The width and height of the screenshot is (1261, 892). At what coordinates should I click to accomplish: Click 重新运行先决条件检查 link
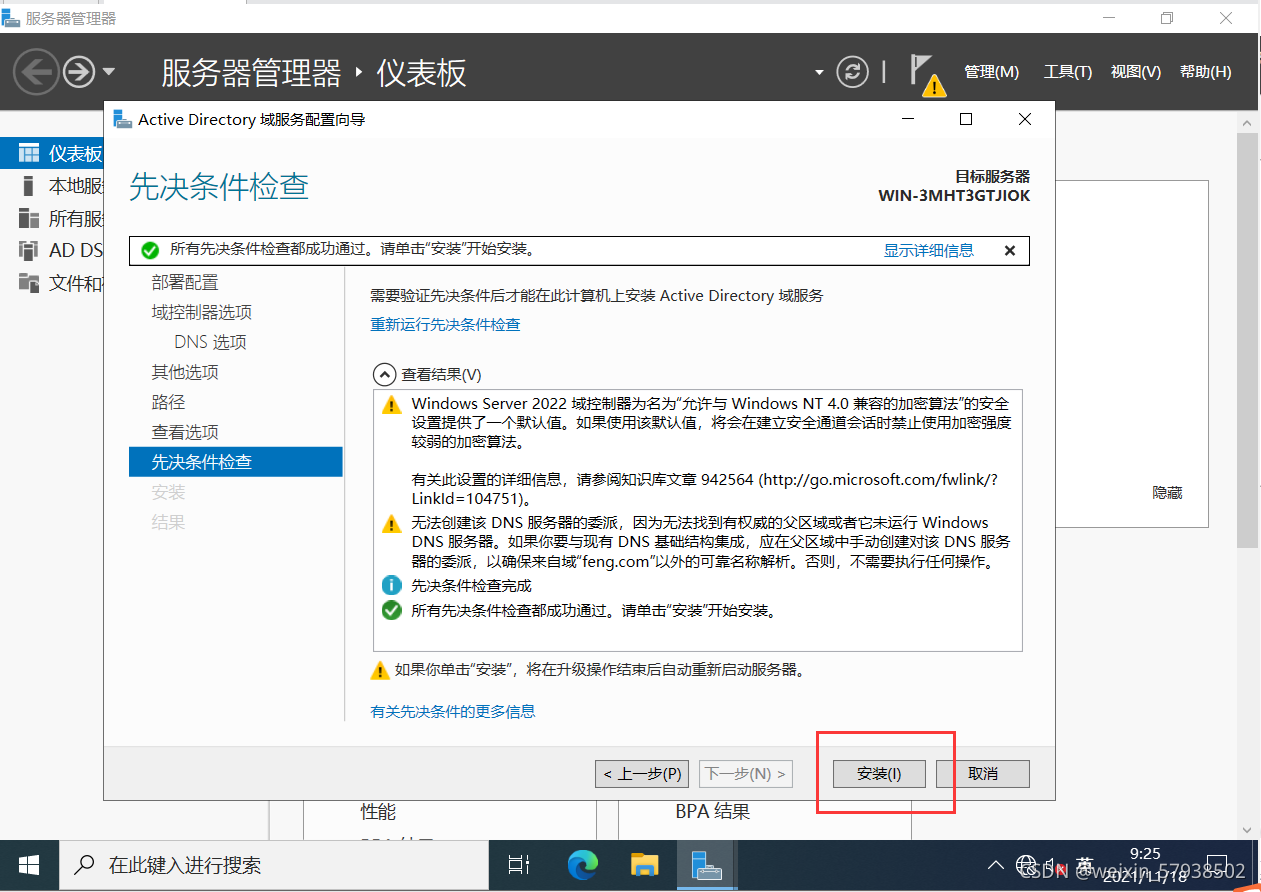pyautogui.click(x=445, y=325)
